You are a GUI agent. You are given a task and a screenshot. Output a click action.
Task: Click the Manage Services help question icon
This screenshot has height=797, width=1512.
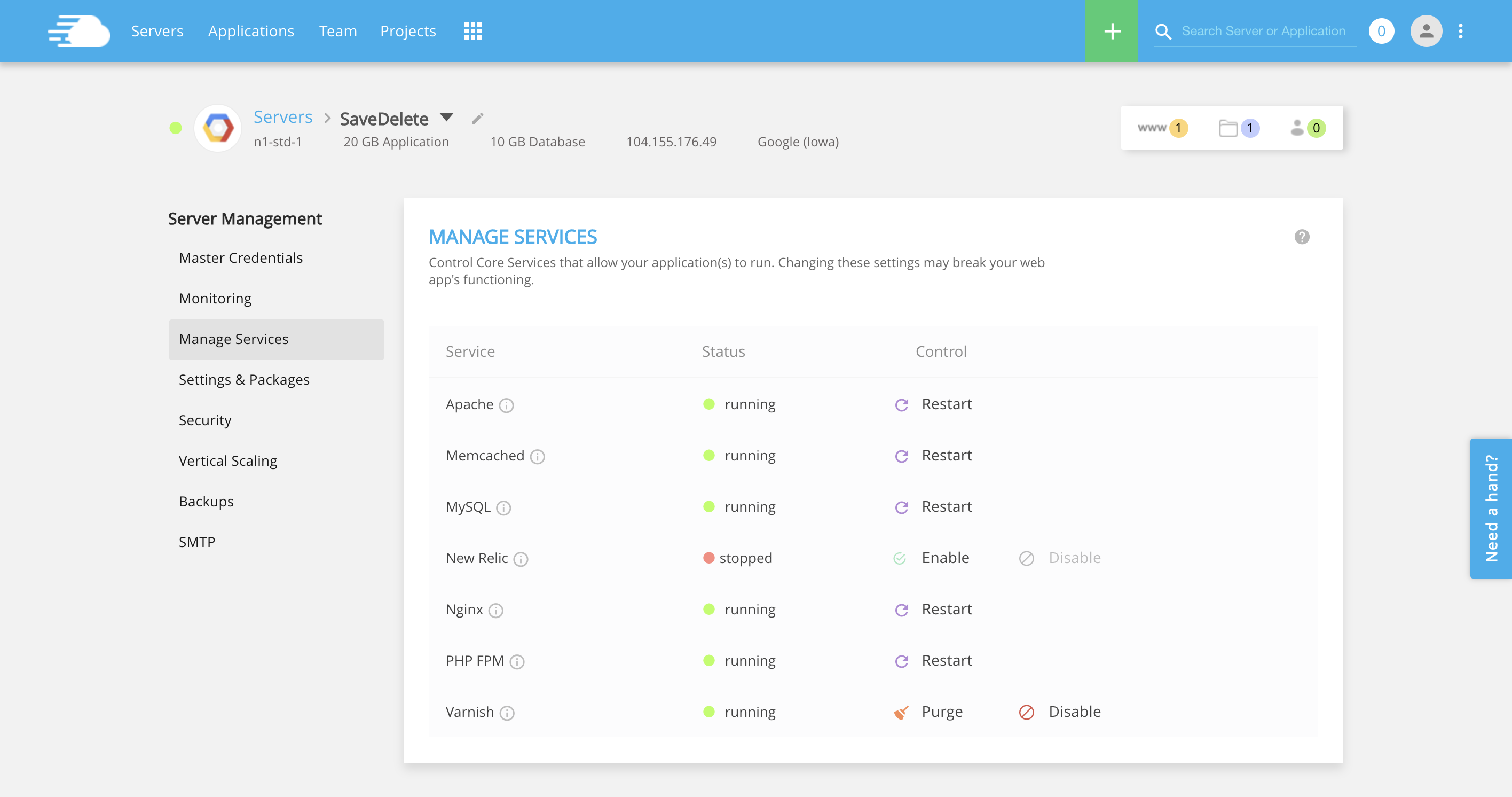click(1301, 237)
